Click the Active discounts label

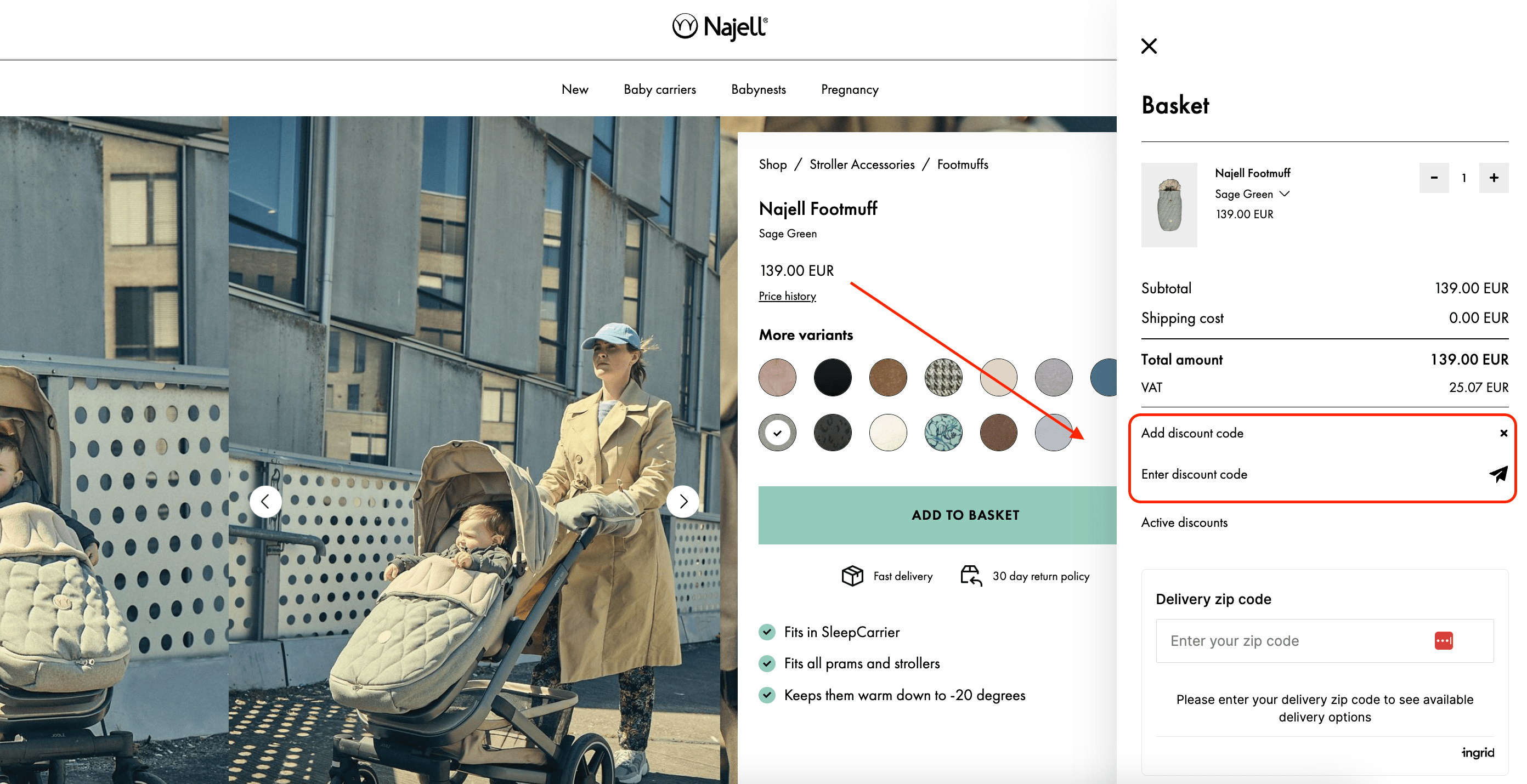(1184, 522)
